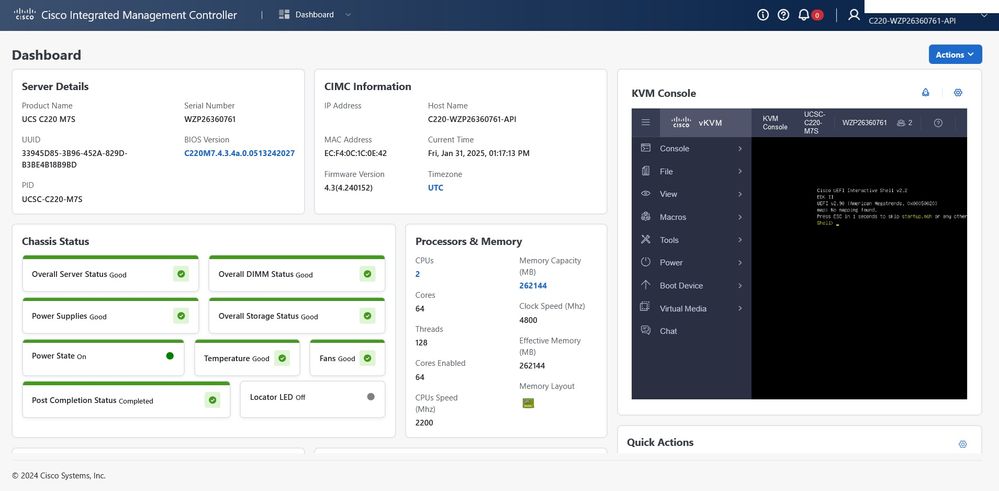Screen dimensions: 999x491
Task: Open the Memory Capacity link 262144
Action: click(x=533, y=286)
